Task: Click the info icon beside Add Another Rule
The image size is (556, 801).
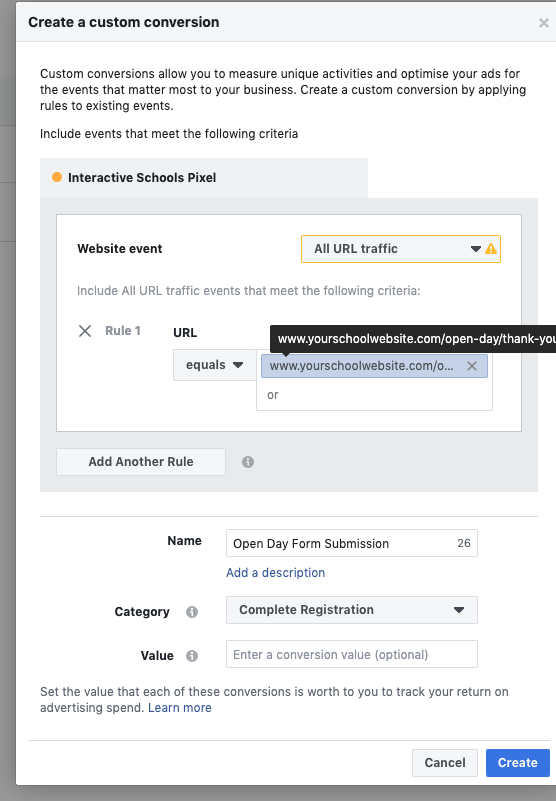Action: 248,462
